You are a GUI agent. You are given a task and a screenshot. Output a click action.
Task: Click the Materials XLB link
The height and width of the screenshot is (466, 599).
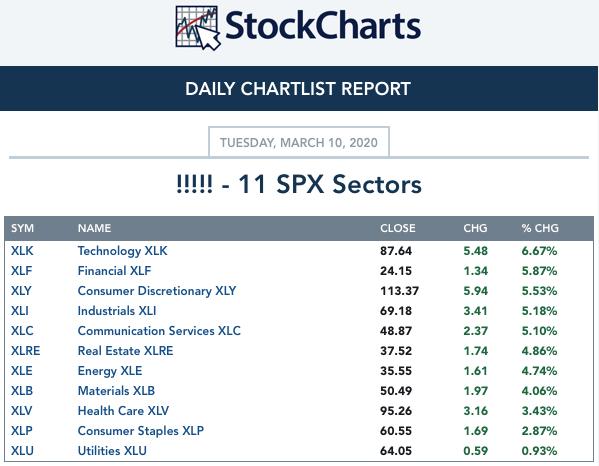[116, 391]
